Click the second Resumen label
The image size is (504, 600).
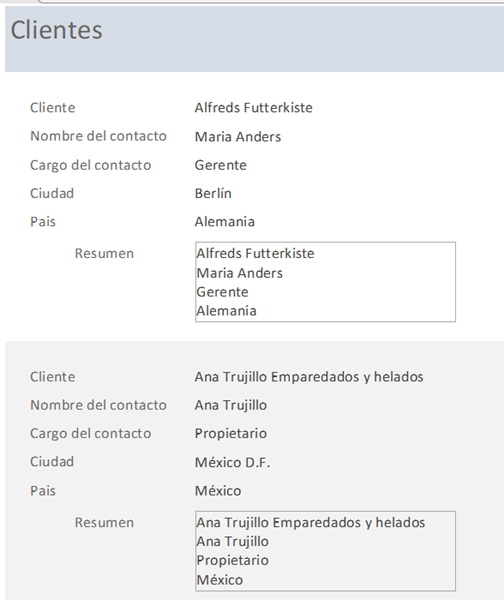[x=104, y=522]
